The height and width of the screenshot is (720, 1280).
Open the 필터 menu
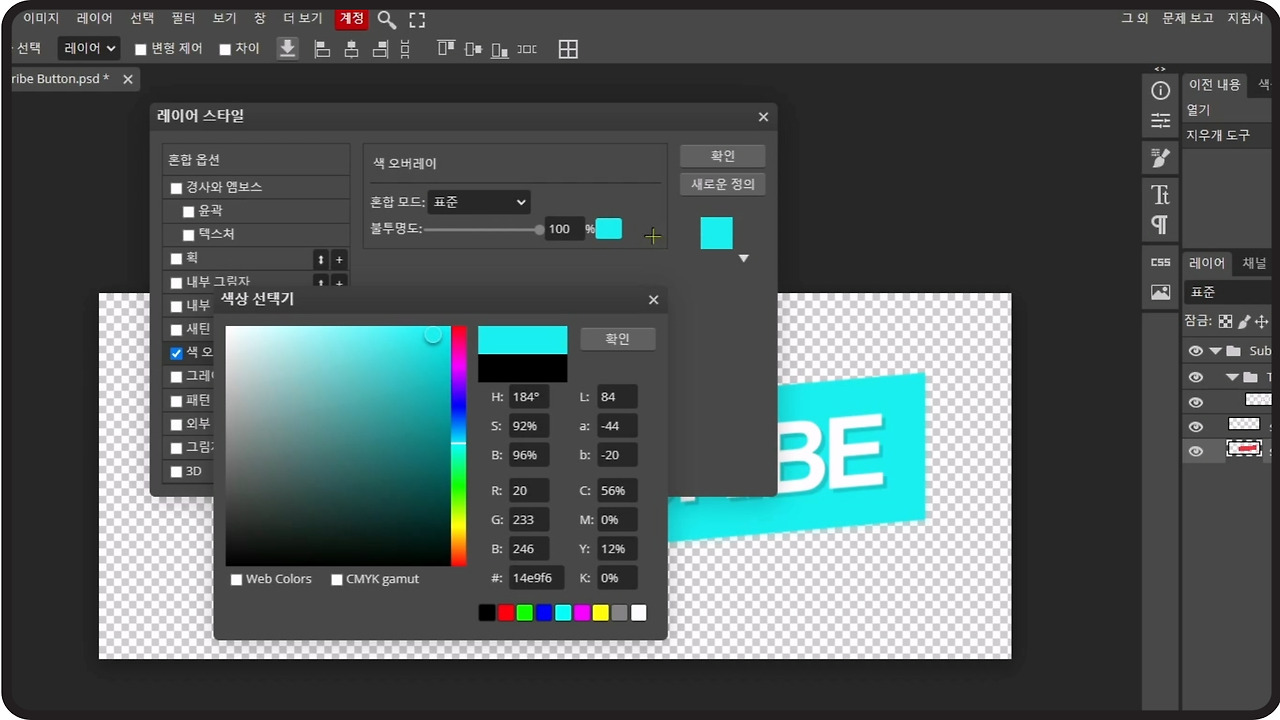point(183,18)
